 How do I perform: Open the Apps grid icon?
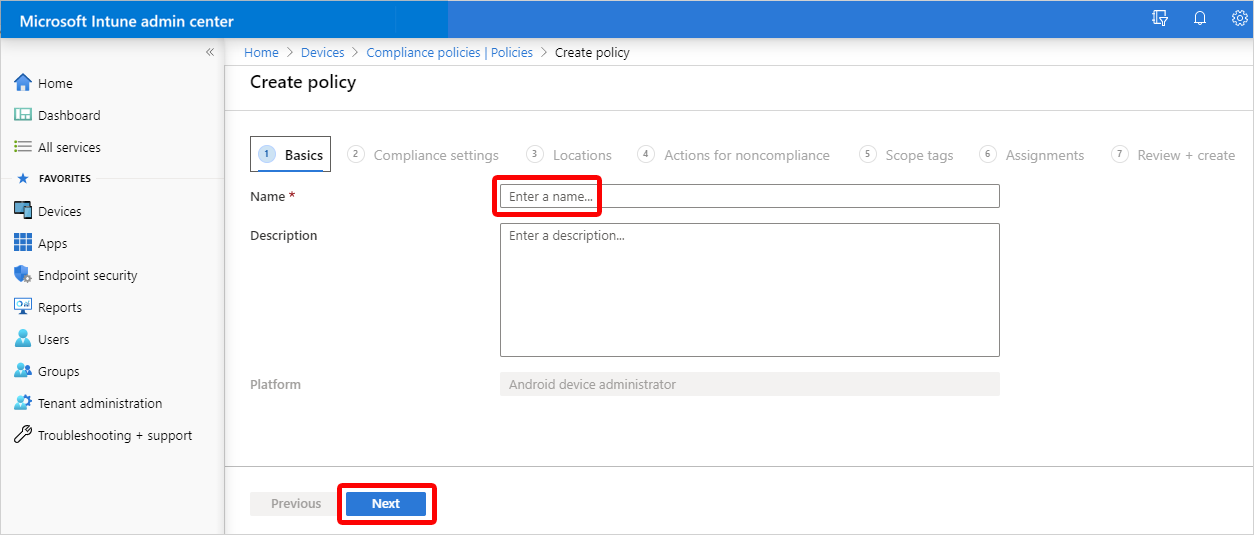[x=23, y=243]
